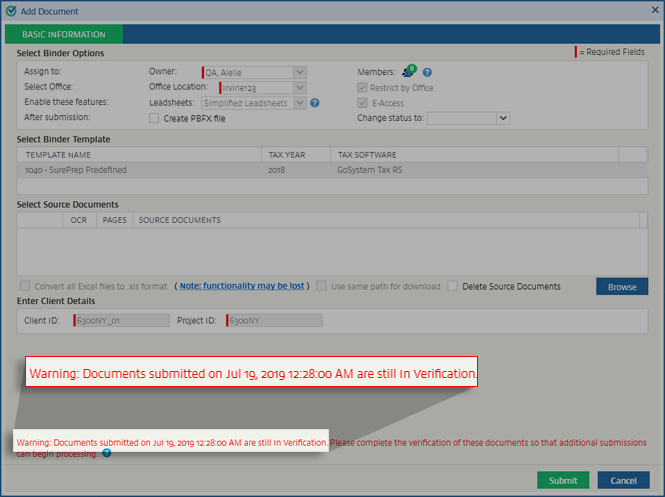This screenshot has width=665, height=497.
Task: Click the Members group icon
Action: 408,72
